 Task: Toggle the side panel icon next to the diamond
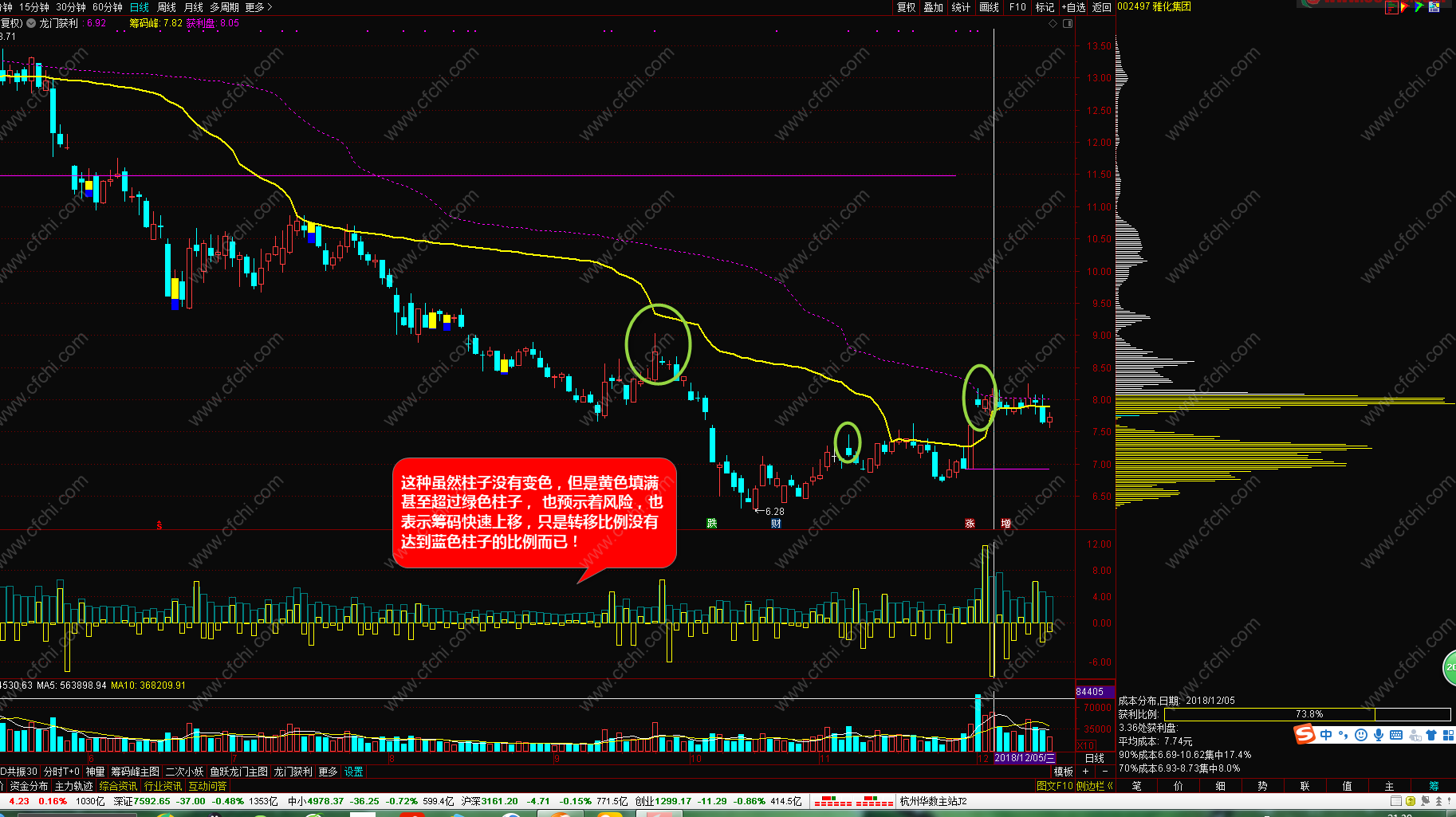(1068, 23)
